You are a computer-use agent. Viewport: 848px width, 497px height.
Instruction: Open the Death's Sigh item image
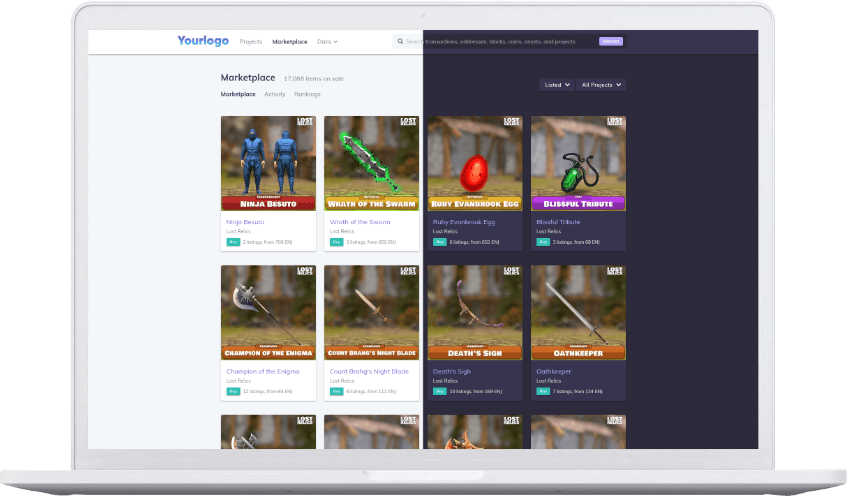pyautogui.click(x=475, y=313)
